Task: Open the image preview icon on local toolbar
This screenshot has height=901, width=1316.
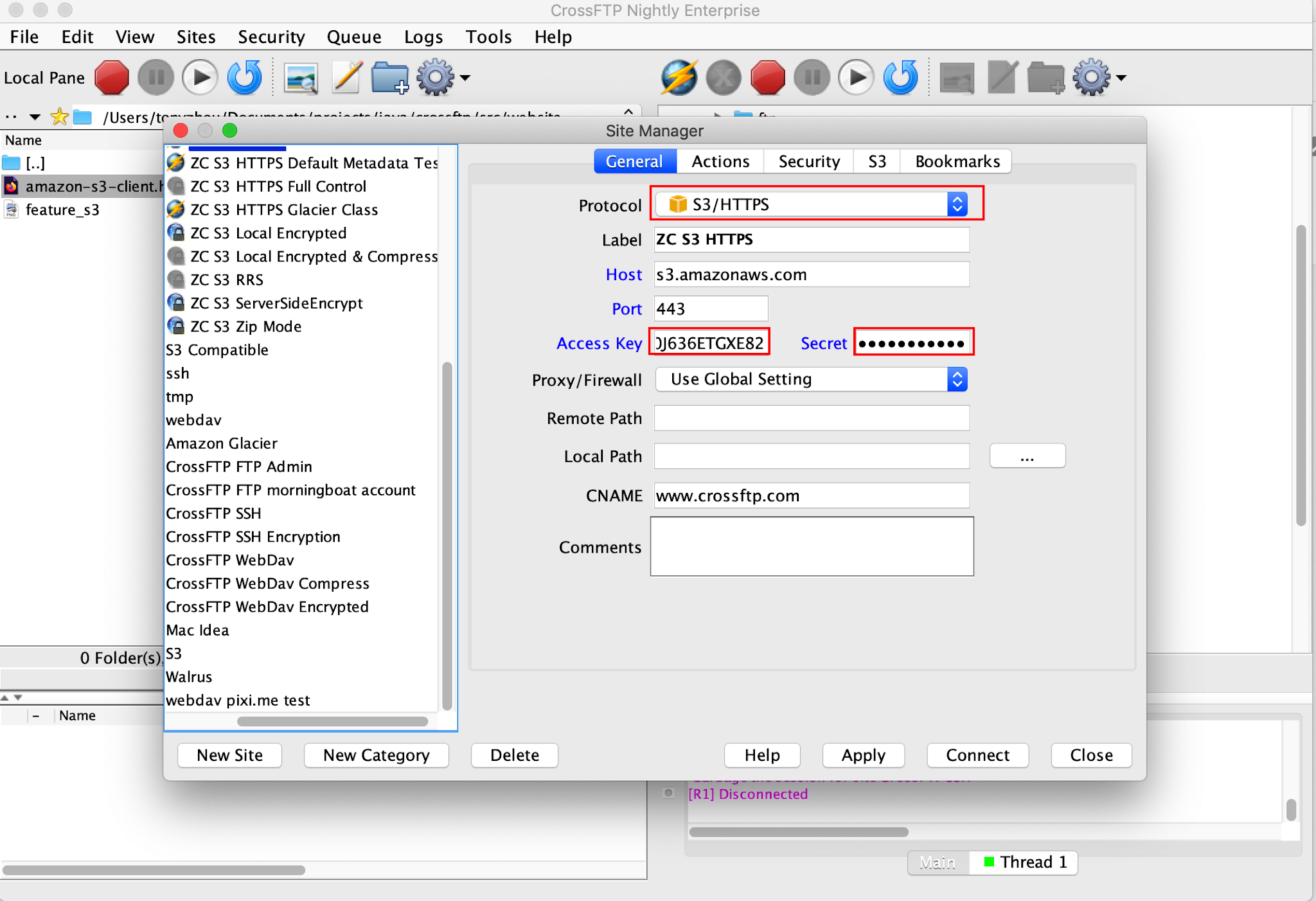Action: (301, 77)
